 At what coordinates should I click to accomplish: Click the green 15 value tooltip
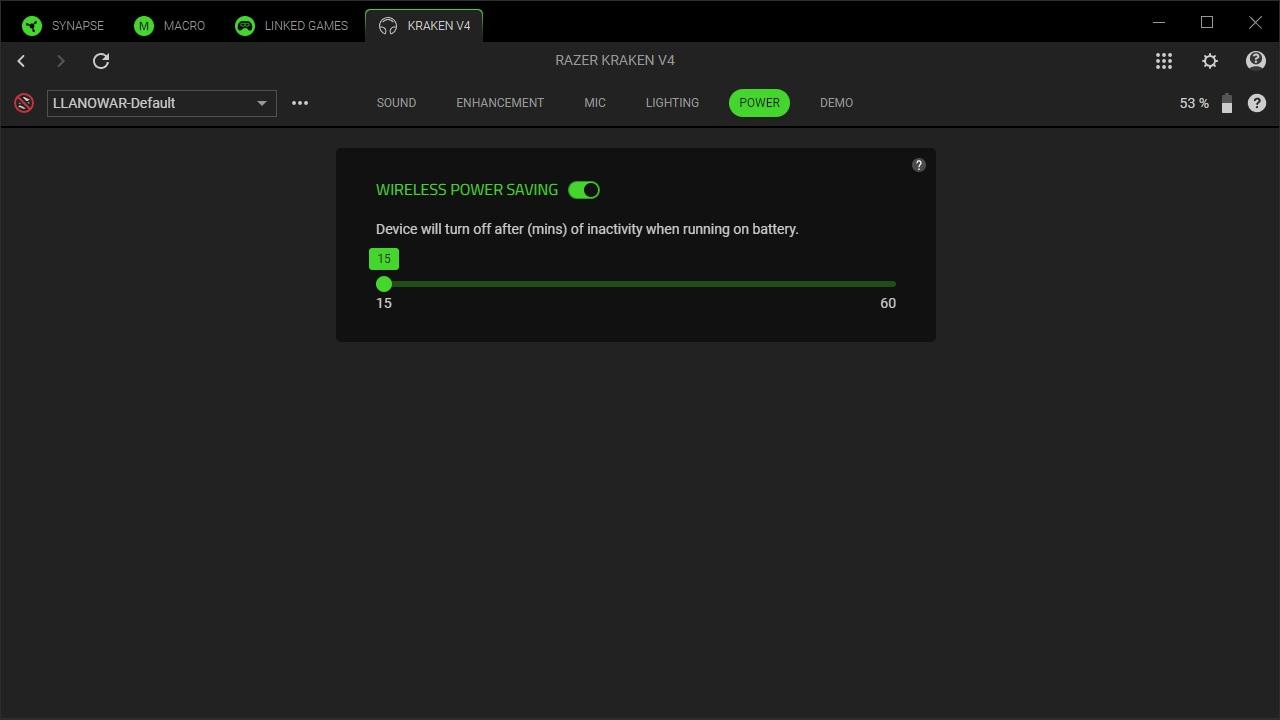point(384,259)
